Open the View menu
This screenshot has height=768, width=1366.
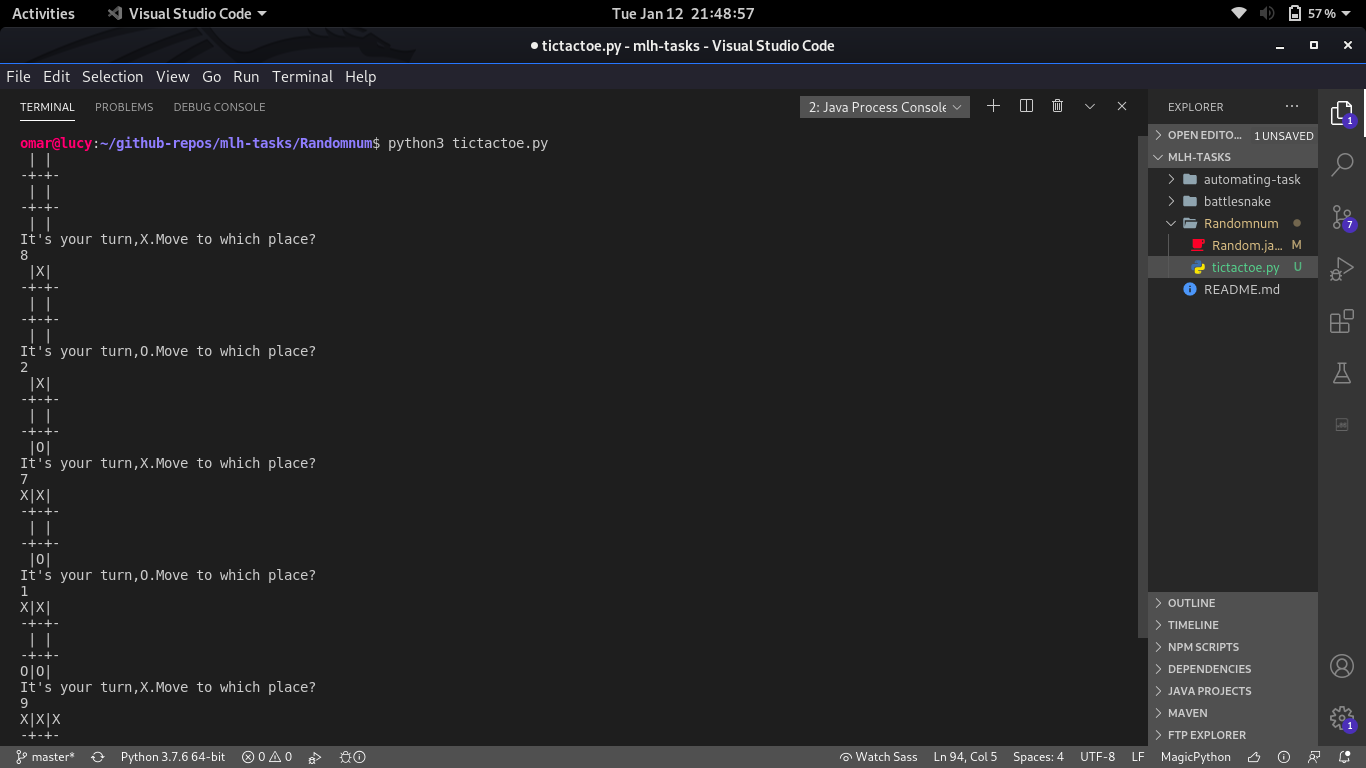click(x=172, y=77)
